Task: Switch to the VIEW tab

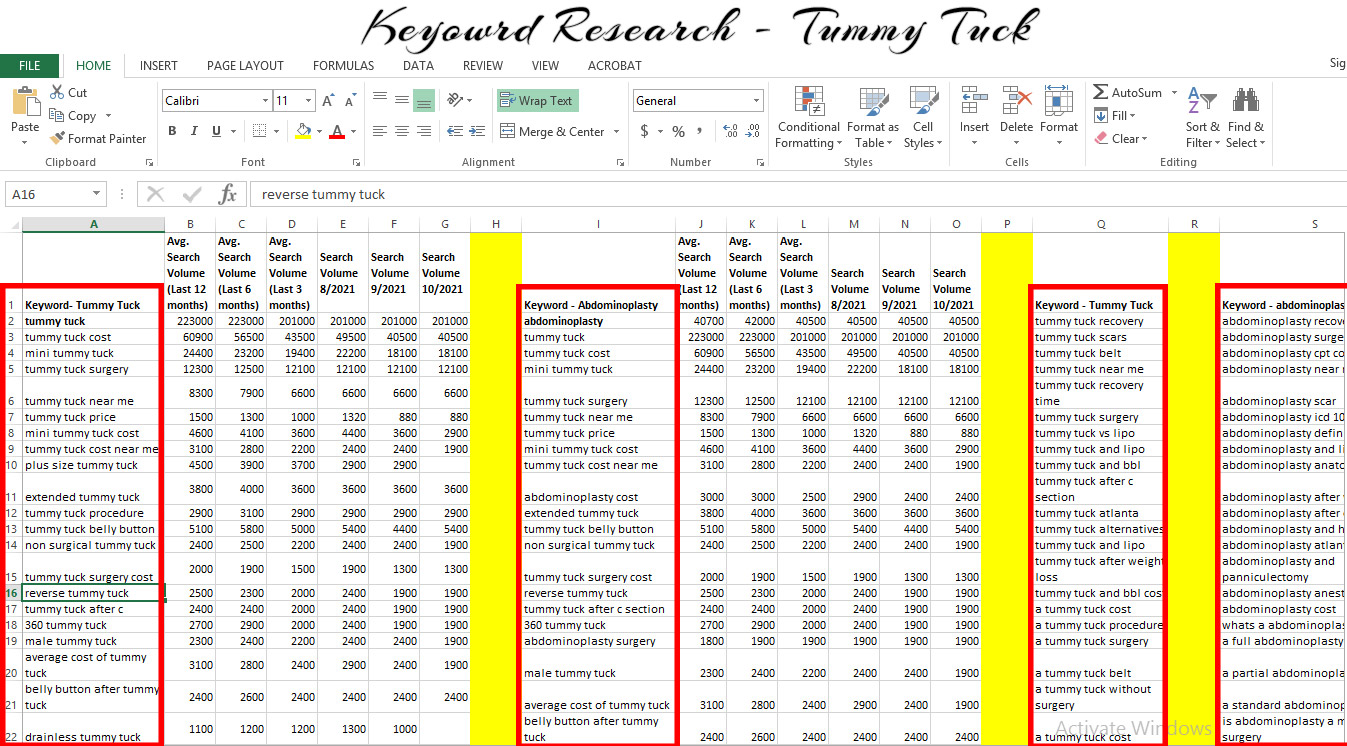Action: click(x=545, y=66)
